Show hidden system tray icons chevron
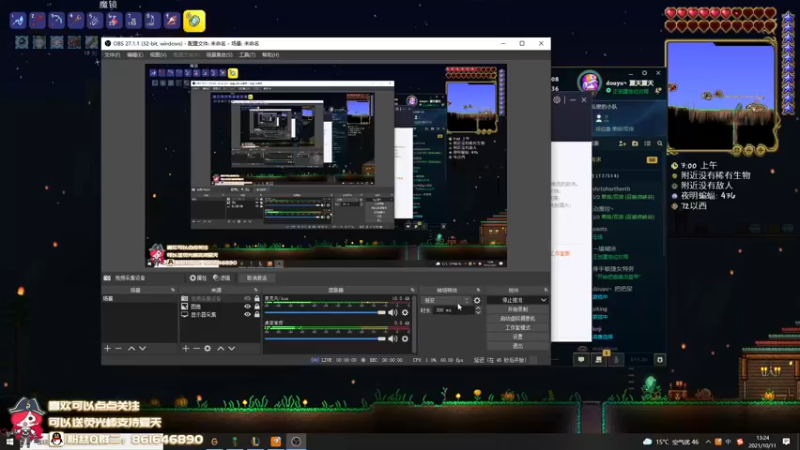 click(x=708, y=441)
